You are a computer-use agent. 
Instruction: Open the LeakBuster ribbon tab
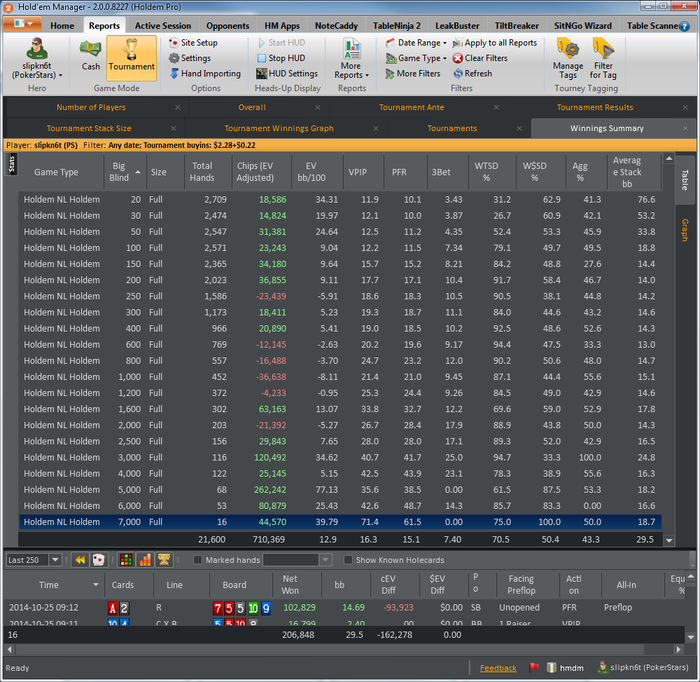pyautogui.click(x=457, y=26)
